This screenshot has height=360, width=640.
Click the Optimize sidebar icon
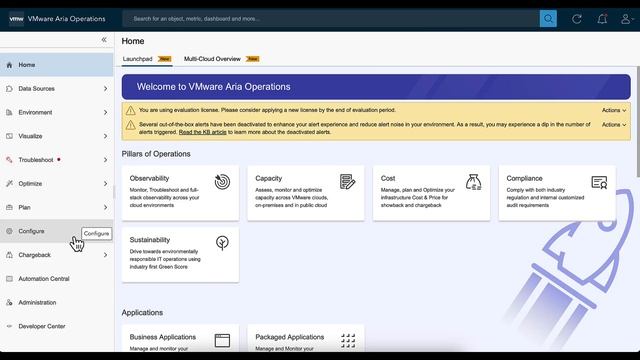point(9,183)
